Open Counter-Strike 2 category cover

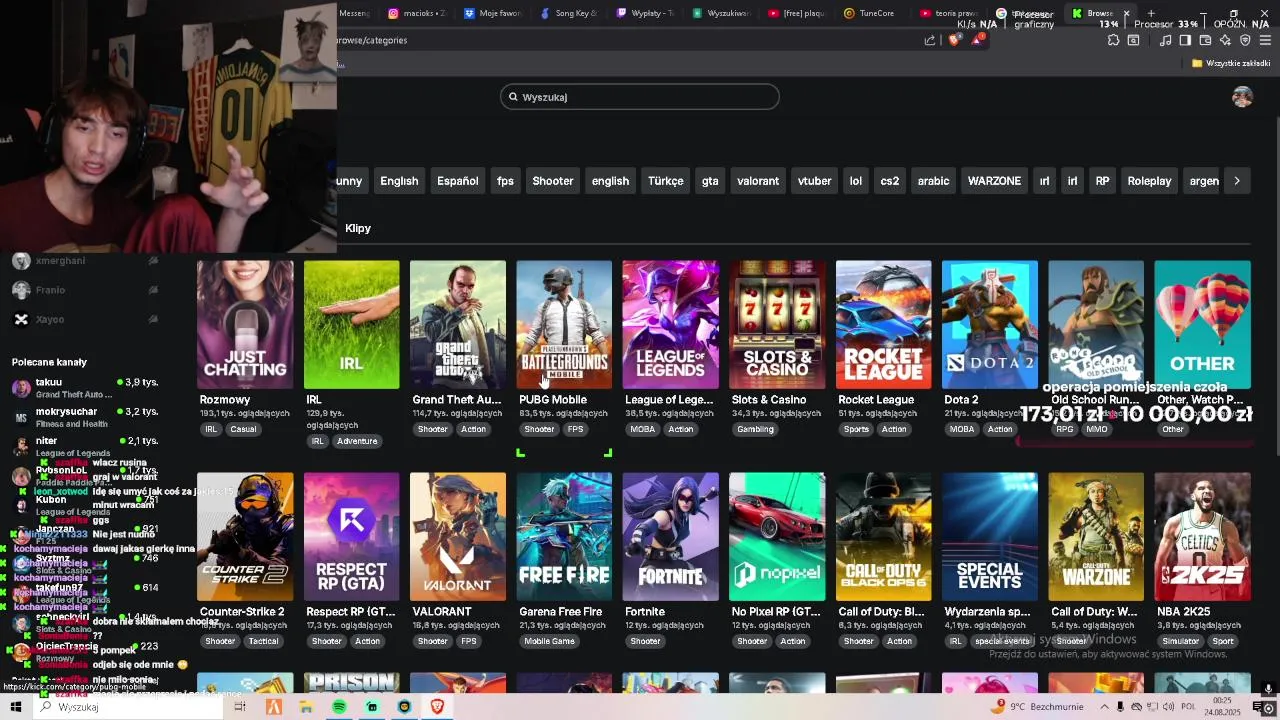point(245,537)
